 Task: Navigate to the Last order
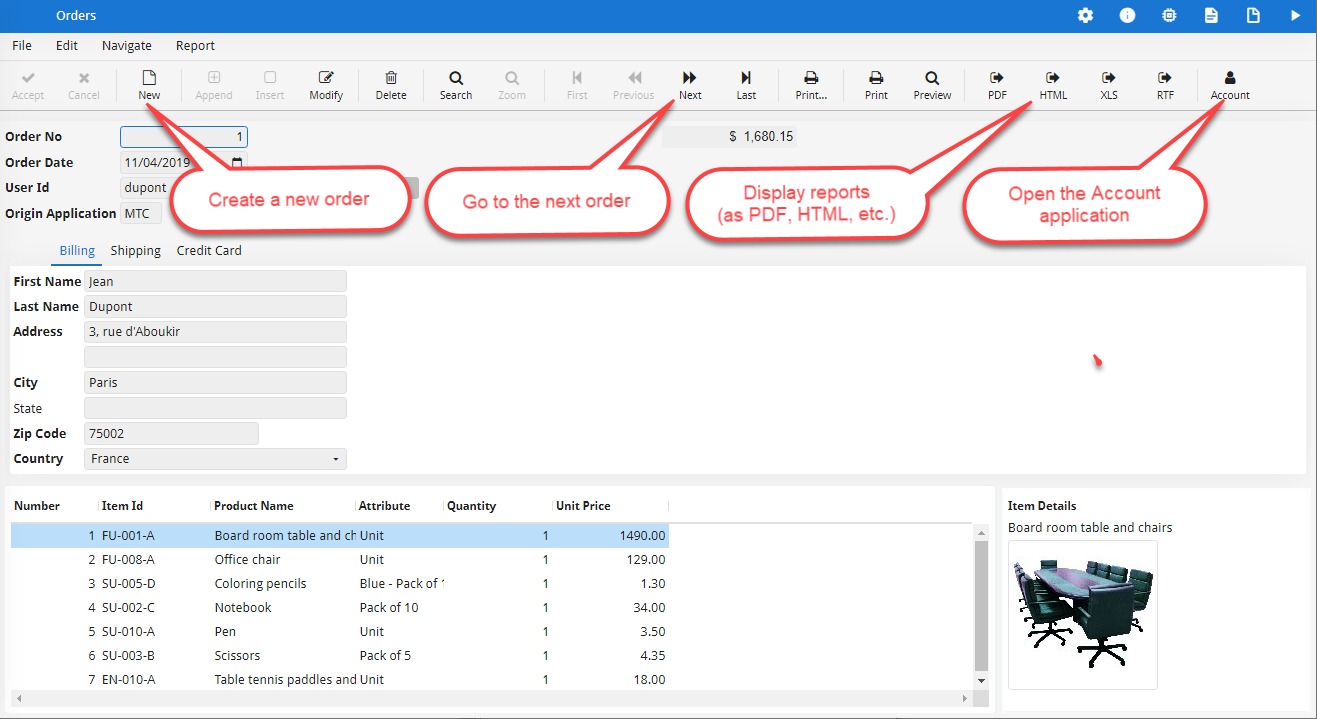tap(745, 85)
